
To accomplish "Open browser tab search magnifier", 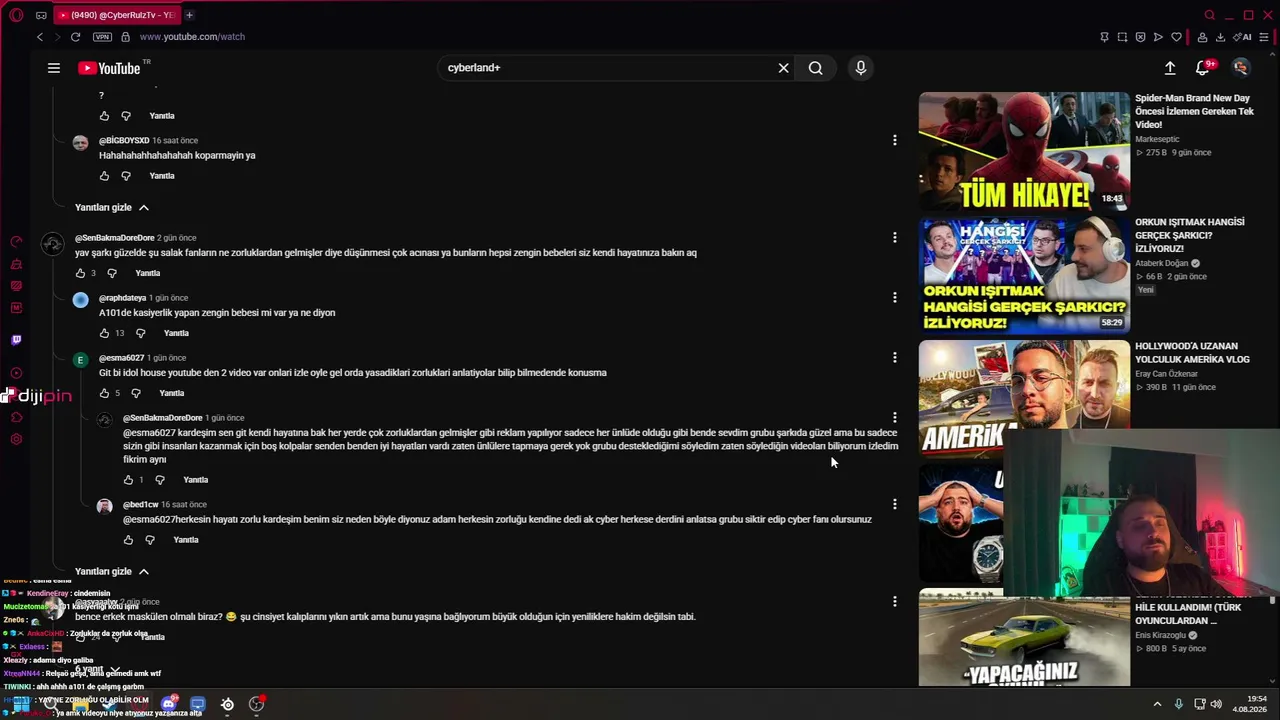I will 1209,15.
